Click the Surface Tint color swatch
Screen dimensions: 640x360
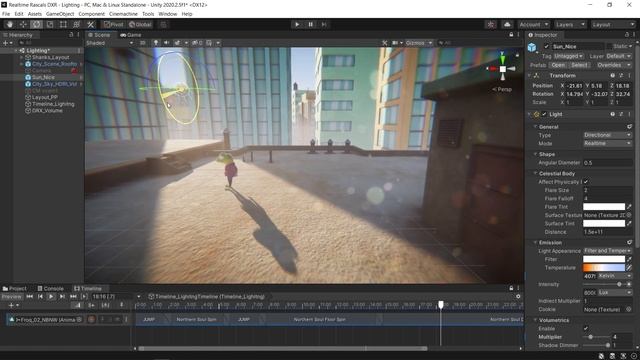click(604, 224)
